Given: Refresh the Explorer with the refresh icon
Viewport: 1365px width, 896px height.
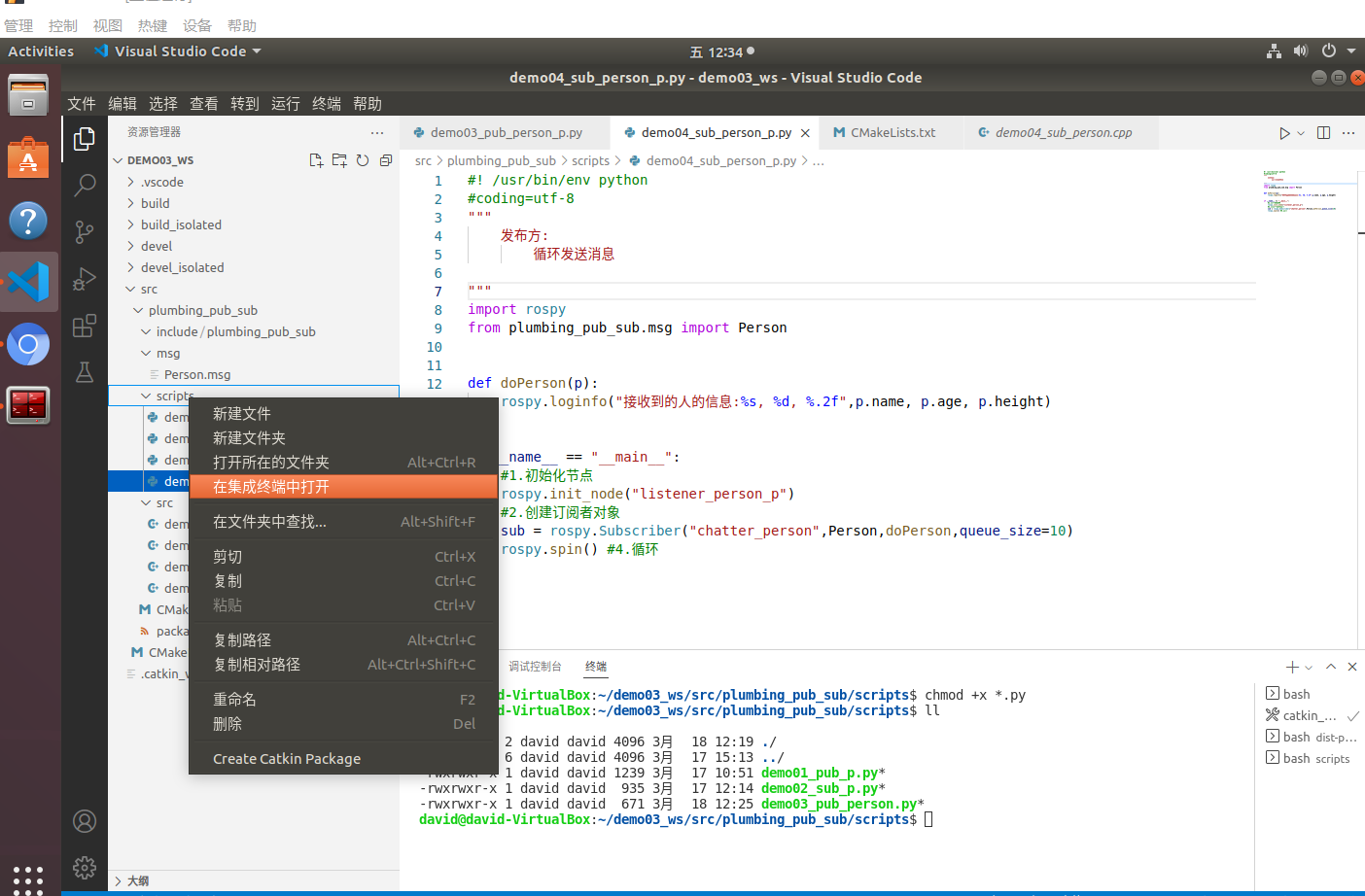Looking at the screenshot, I should (x=361, y=160).
